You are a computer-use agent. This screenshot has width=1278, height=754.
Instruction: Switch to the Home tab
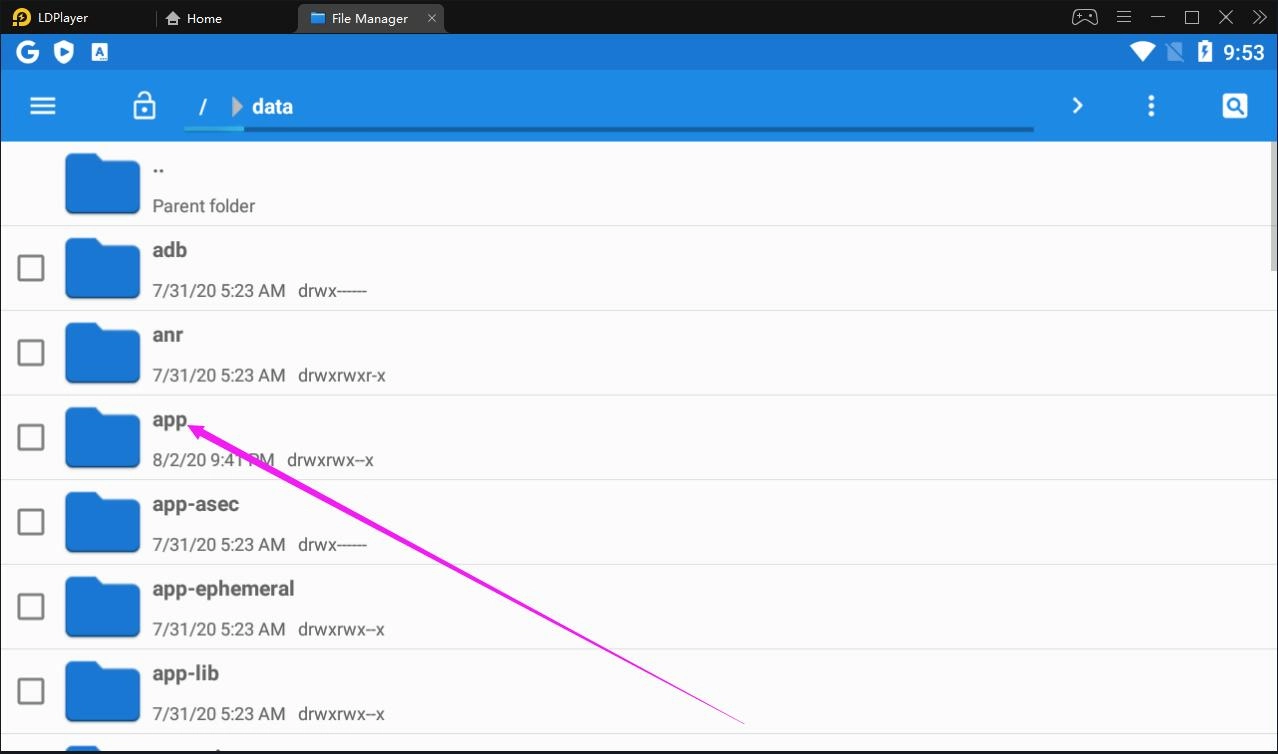coord(194,17)
